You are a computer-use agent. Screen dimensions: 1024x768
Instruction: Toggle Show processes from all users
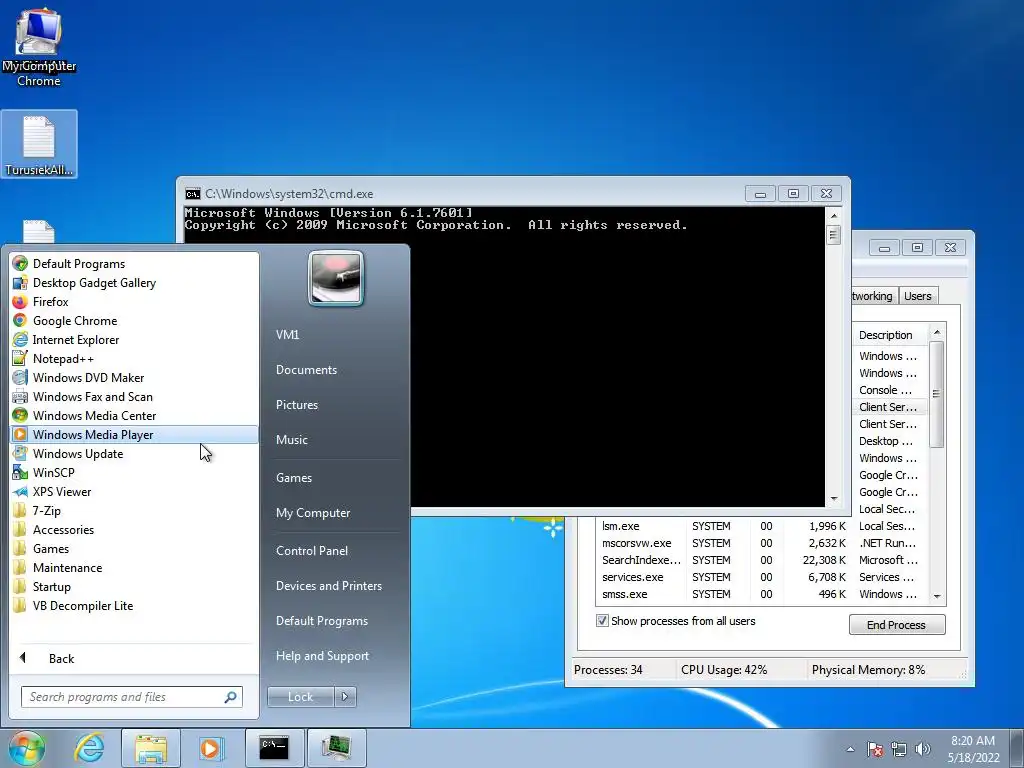(x=602, y=621)
